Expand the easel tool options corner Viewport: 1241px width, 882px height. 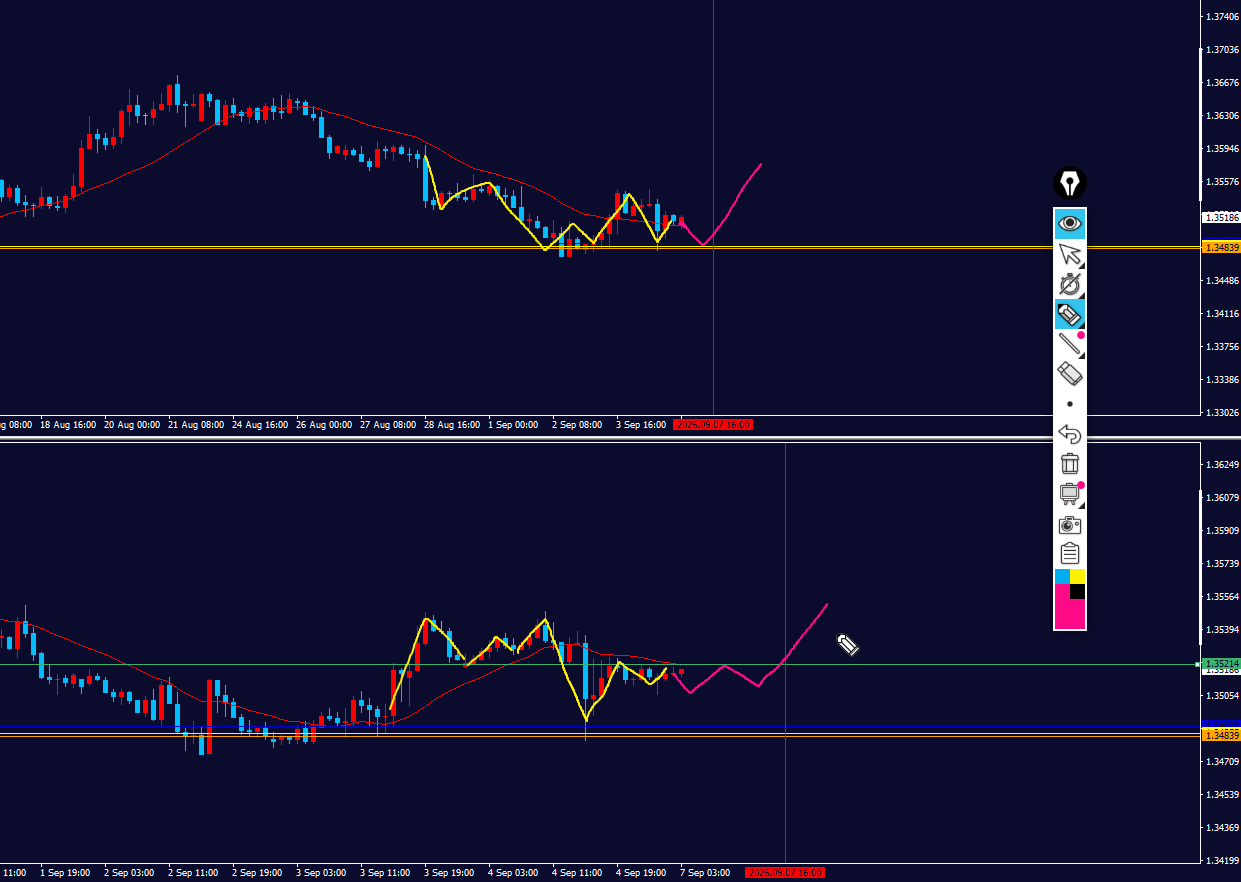1081,504
